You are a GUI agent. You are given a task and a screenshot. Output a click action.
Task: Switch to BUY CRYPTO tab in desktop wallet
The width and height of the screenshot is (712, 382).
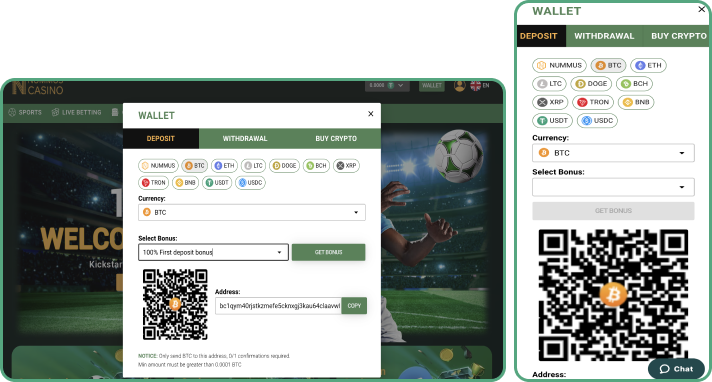(336, 139)
